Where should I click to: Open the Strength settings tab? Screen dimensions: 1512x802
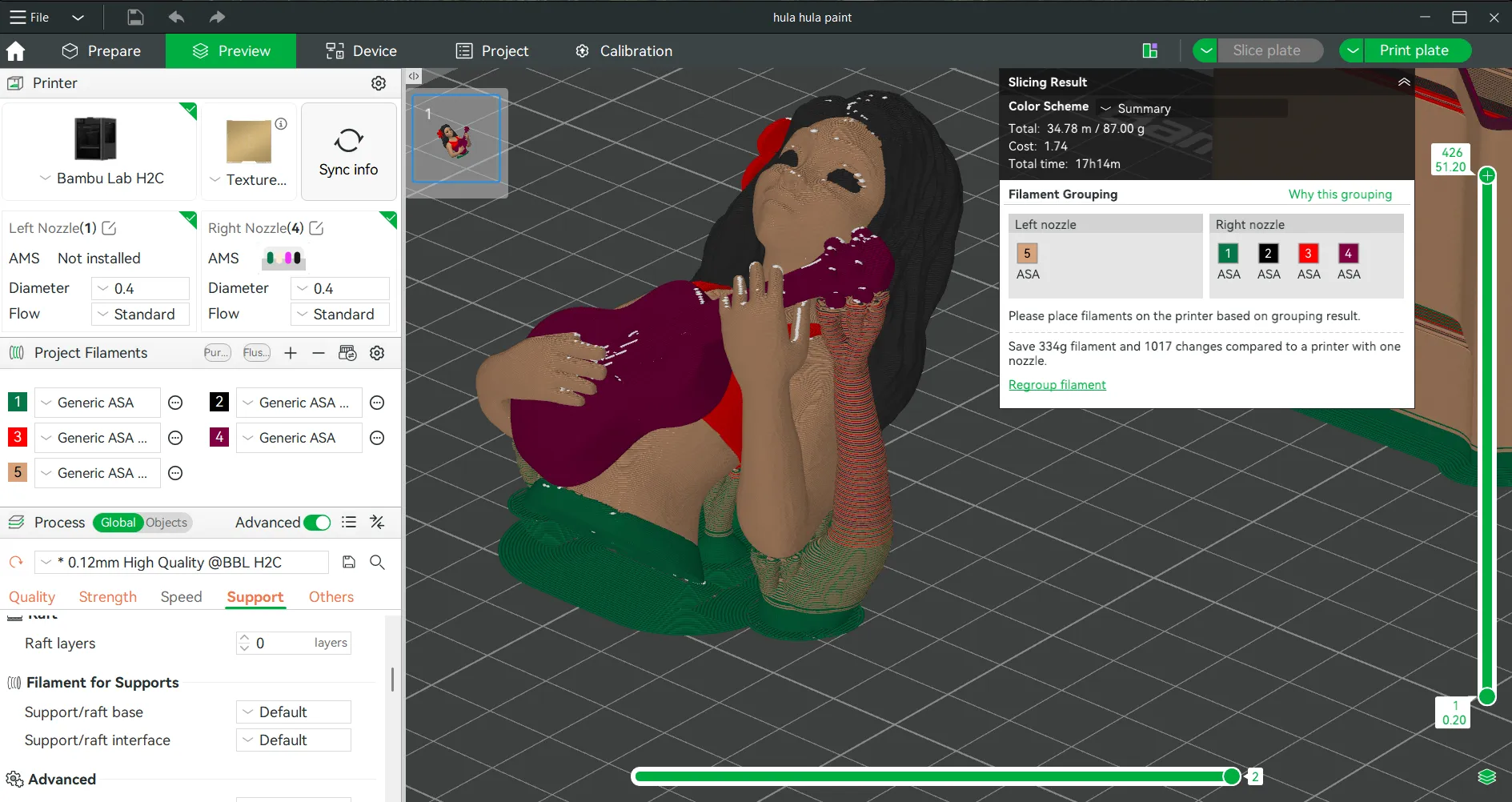pyautogui.click(x=108, y=597)
